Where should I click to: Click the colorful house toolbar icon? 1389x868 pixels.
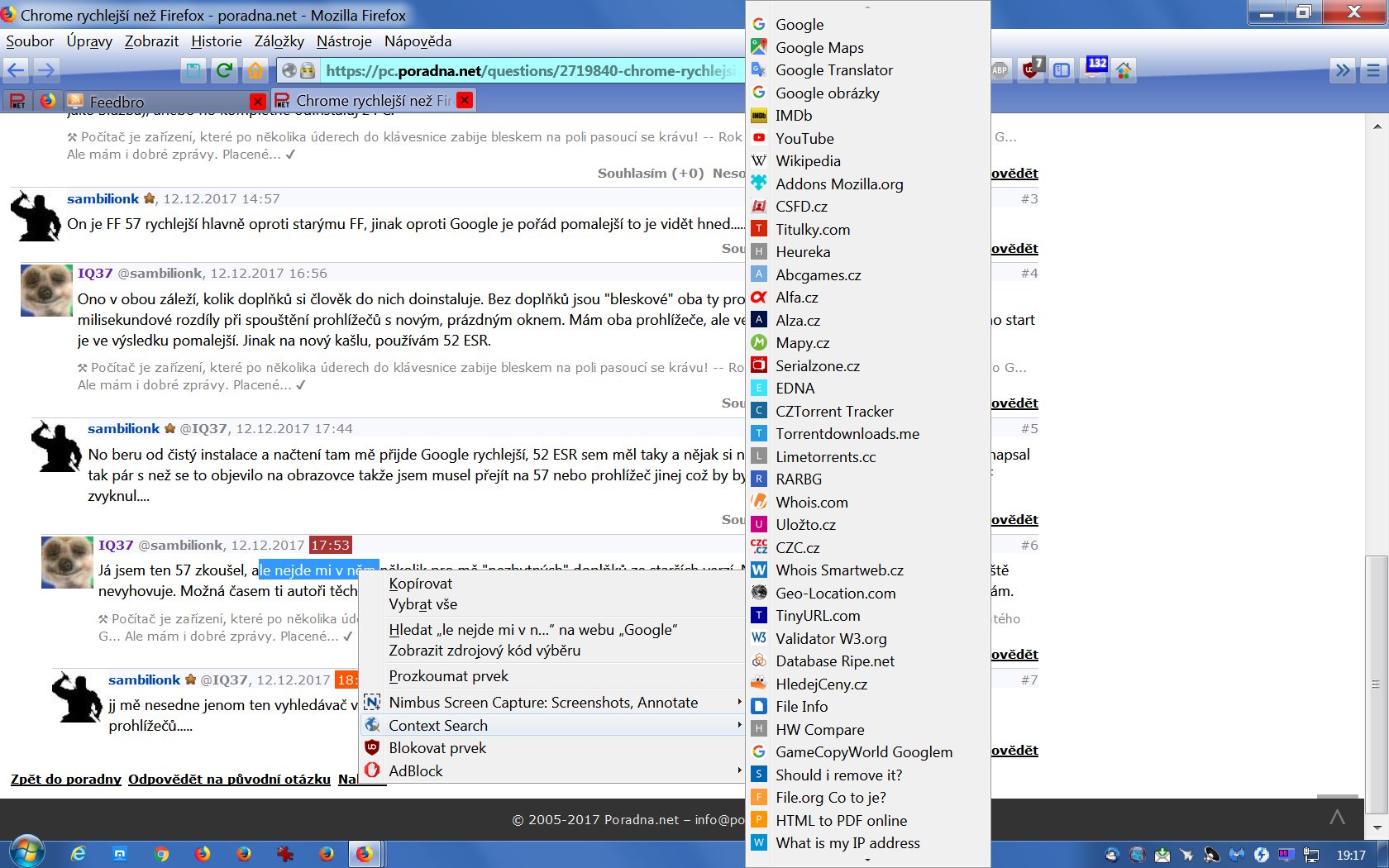point(1124,71)
